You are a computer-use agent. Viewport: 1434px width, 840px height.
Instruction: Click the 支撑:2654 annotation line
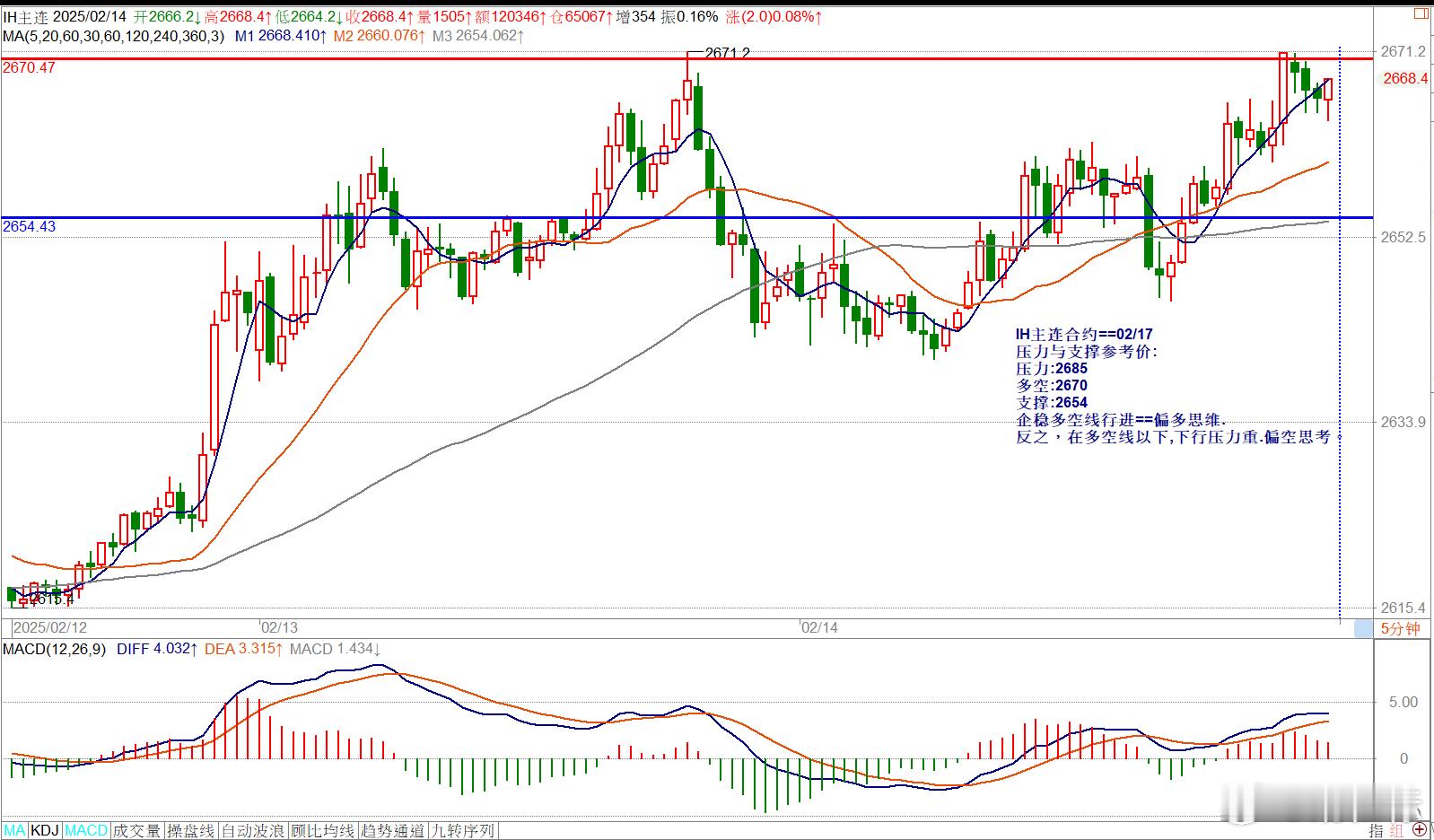[1052, 403]
